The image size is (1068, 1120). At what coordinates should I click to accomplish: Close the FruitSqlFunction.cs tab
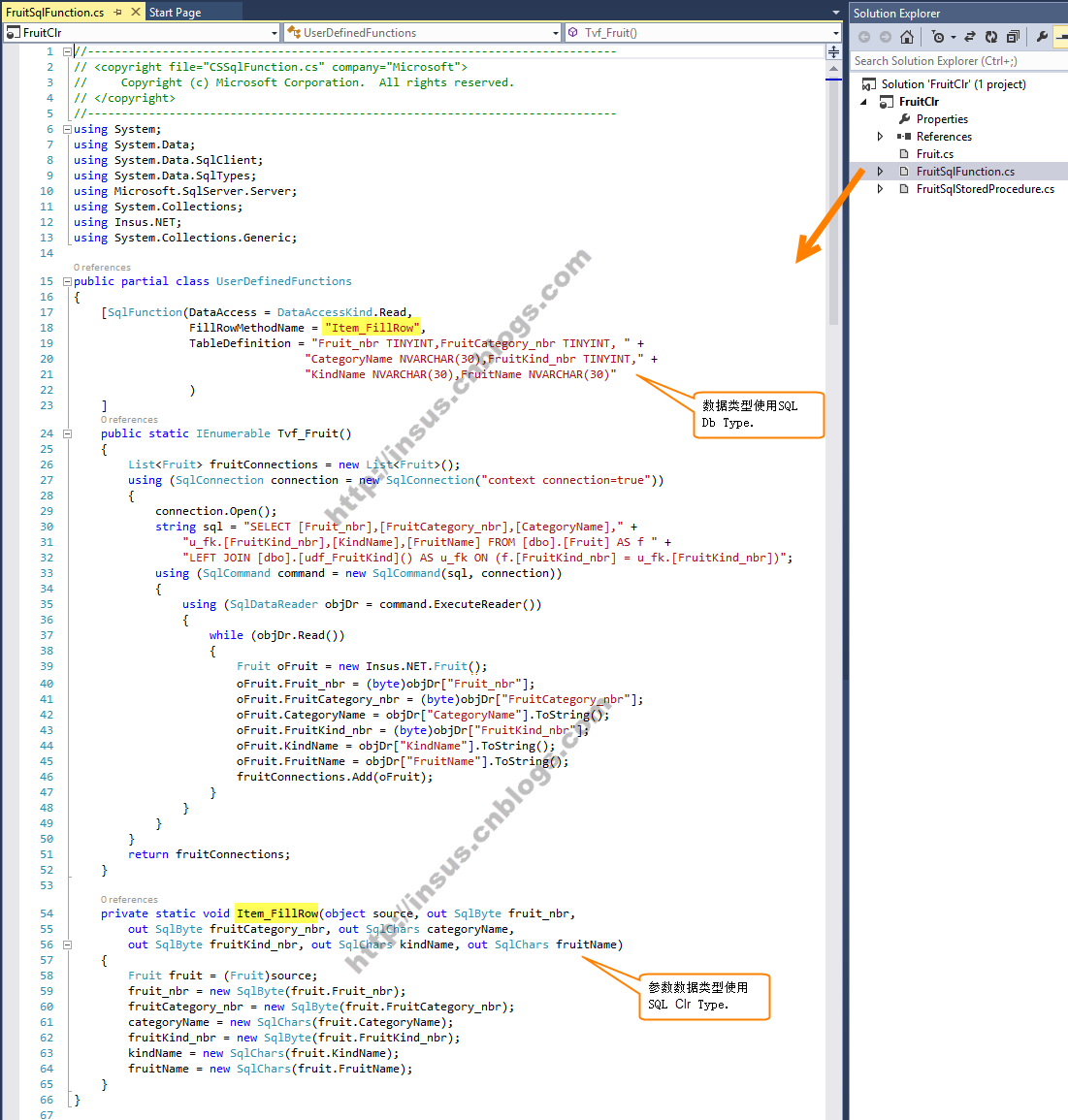(x=136, y=13)
